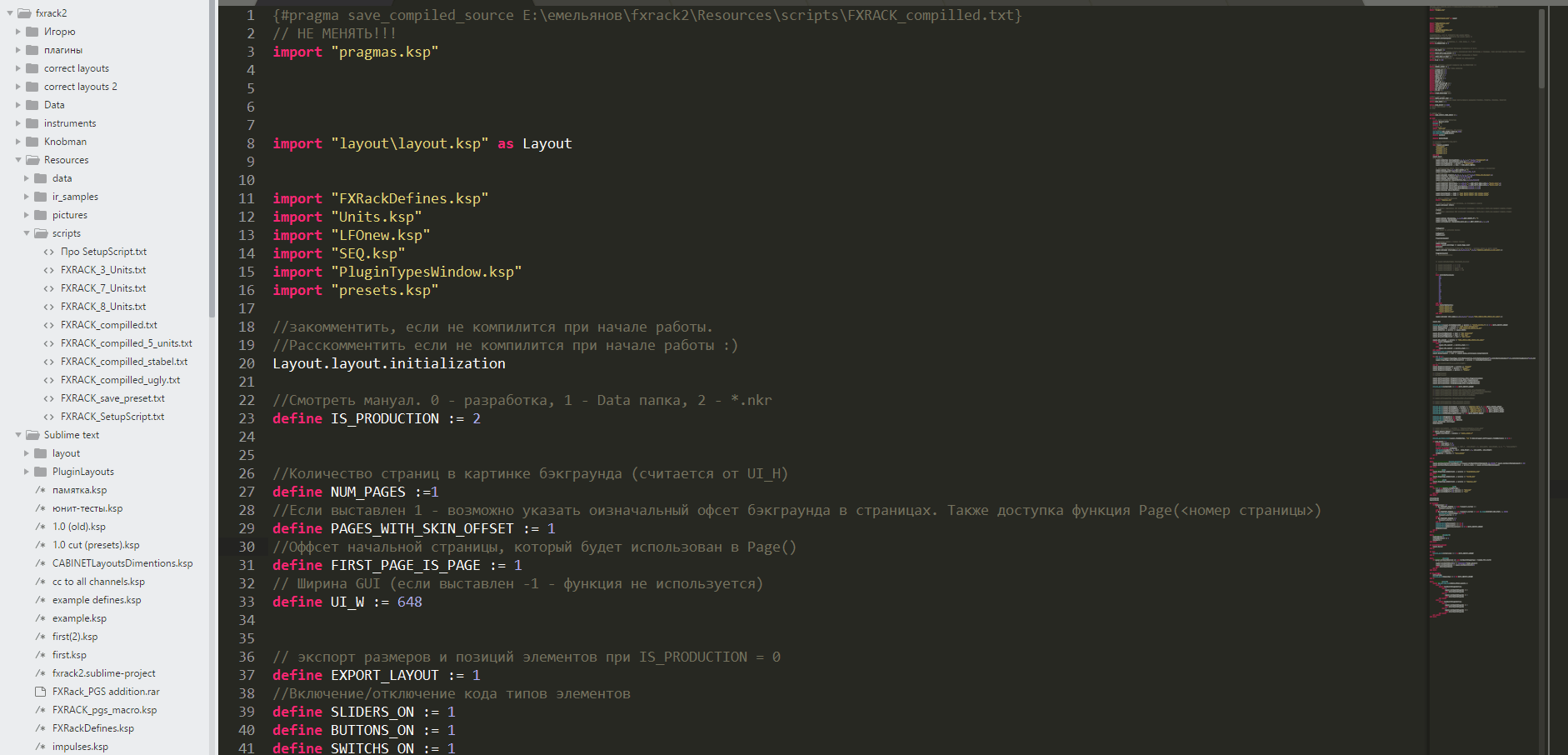This screenshot has height=755, width=1568.
Task: Click the comment icon beside example defines.ksp
Action: 41,600
